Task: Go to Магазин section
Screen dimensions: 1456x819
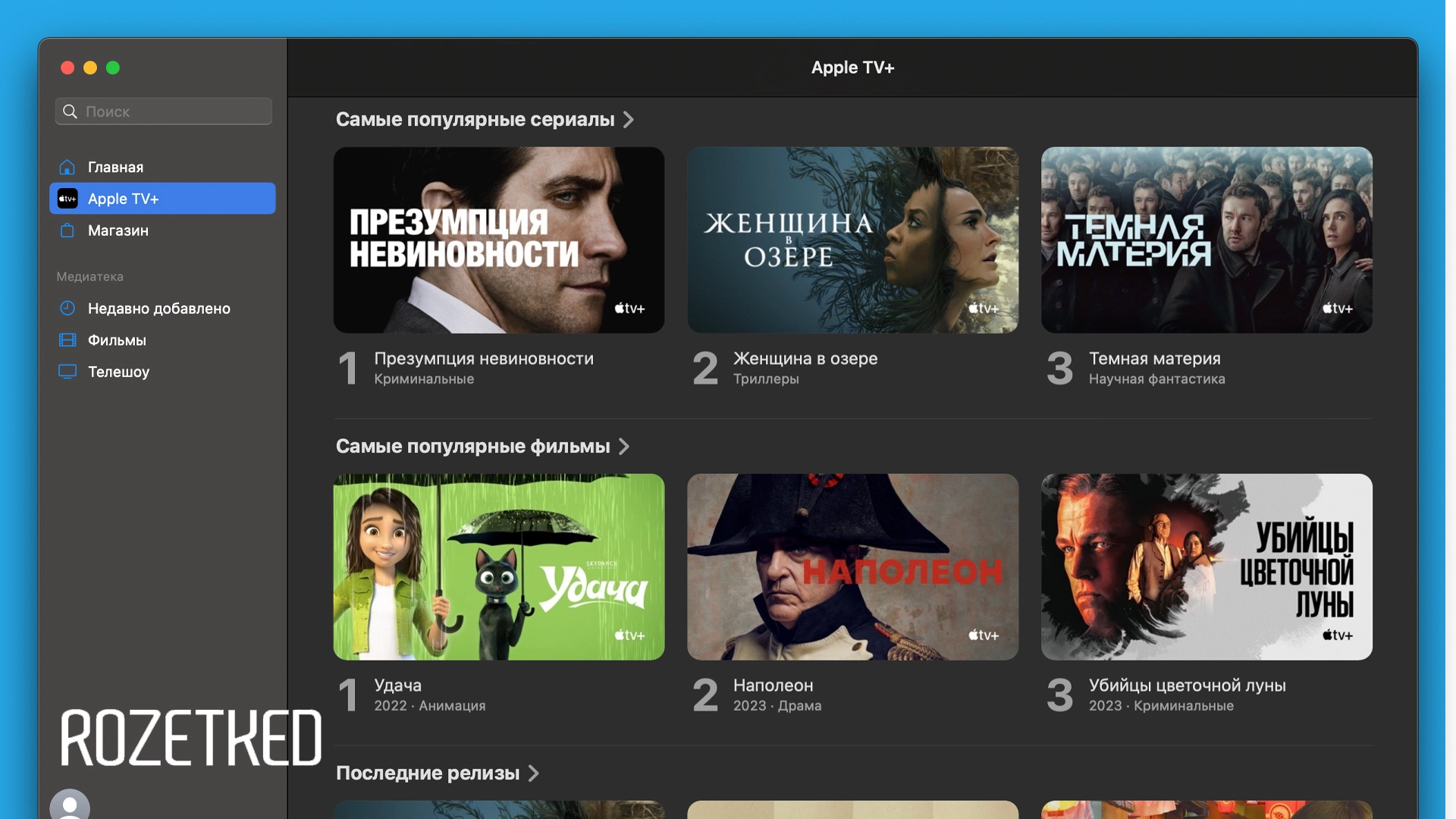Action: (x=162, y=231)
